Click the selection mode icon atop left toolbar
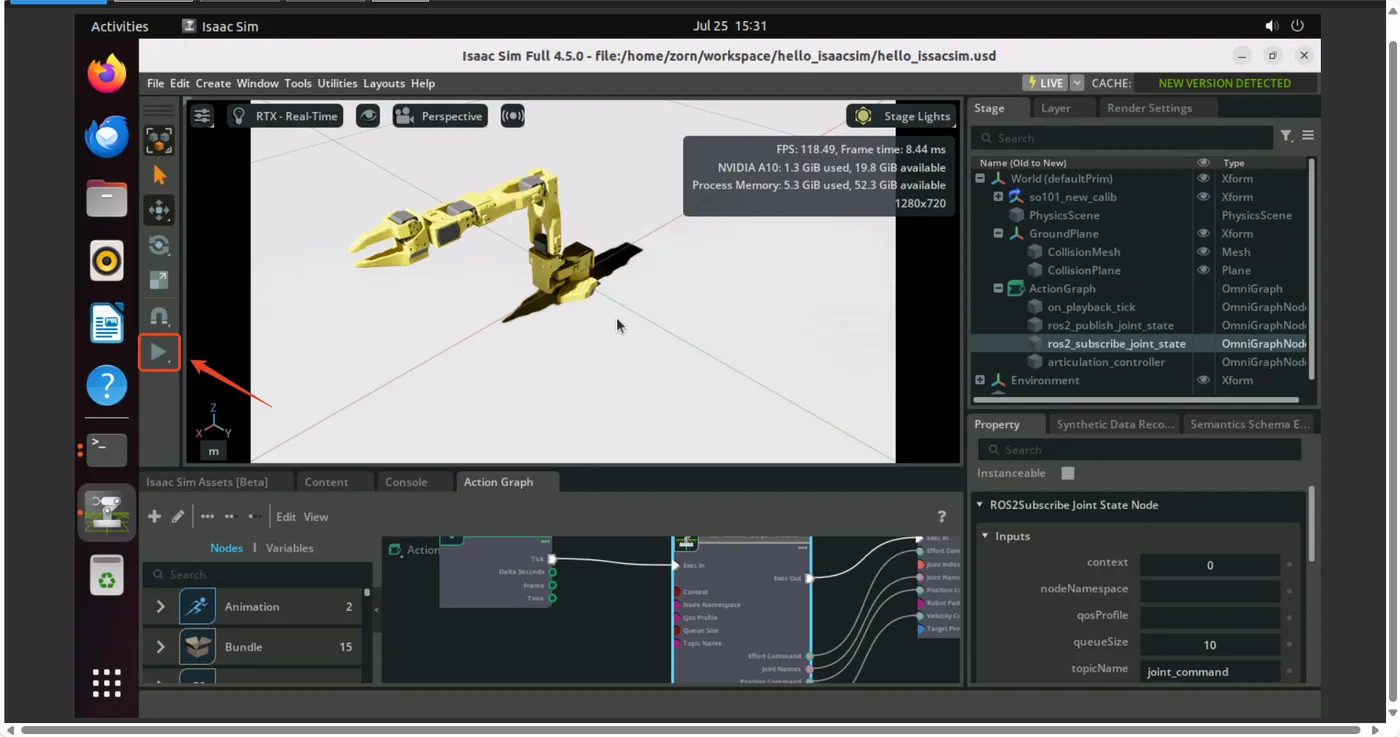 tap(159, 140)
